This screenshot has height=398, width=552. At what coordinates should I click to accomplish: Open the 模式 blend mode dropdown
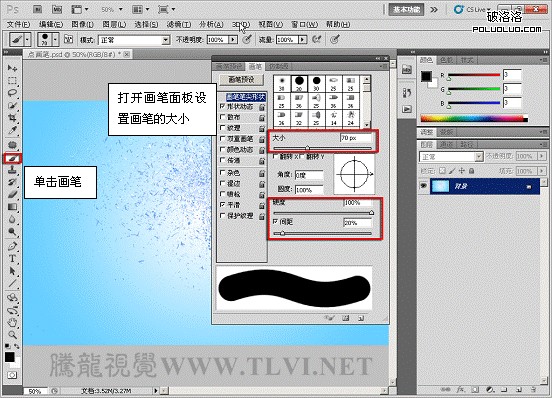(166, 40)
